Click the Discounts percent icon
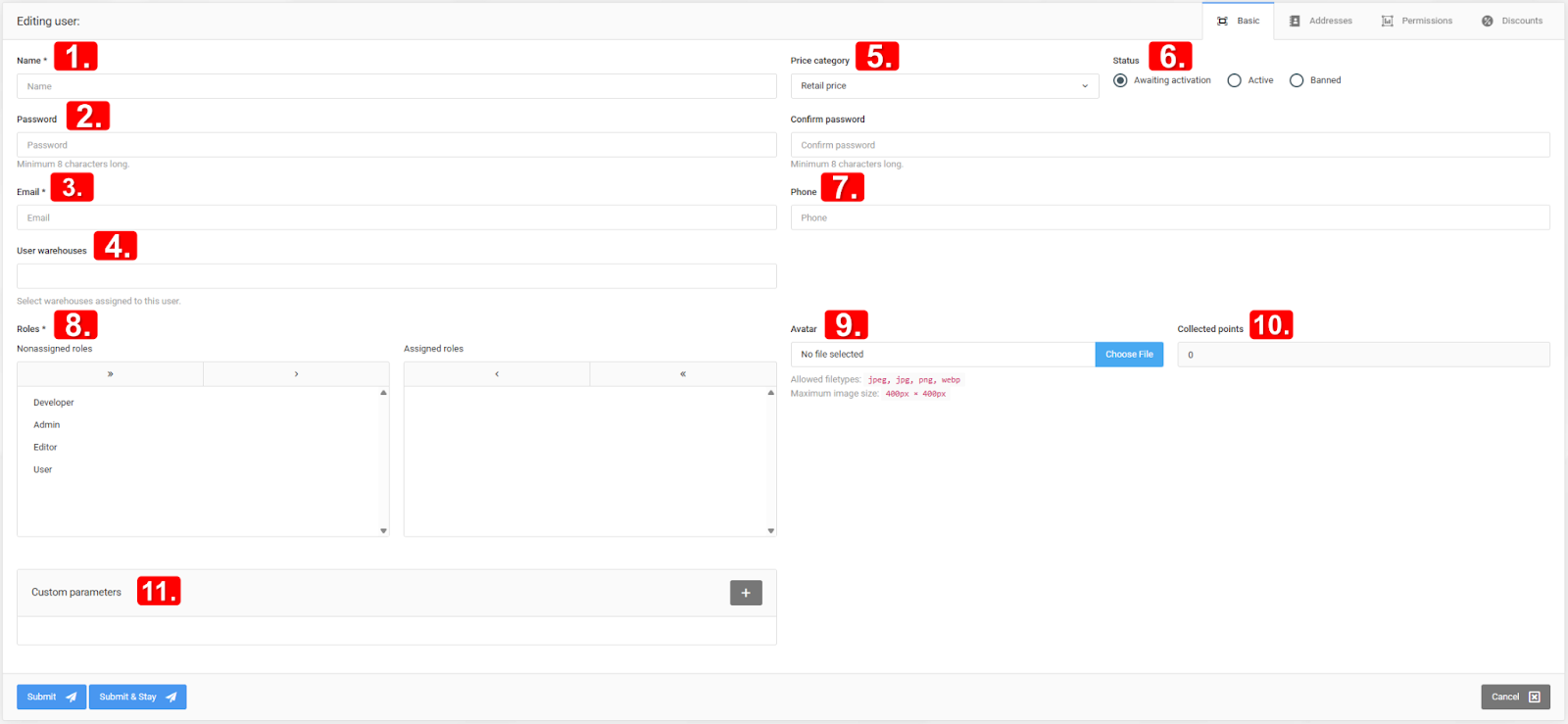Viewport: 1568px width, 724px height. point(1487,21)
